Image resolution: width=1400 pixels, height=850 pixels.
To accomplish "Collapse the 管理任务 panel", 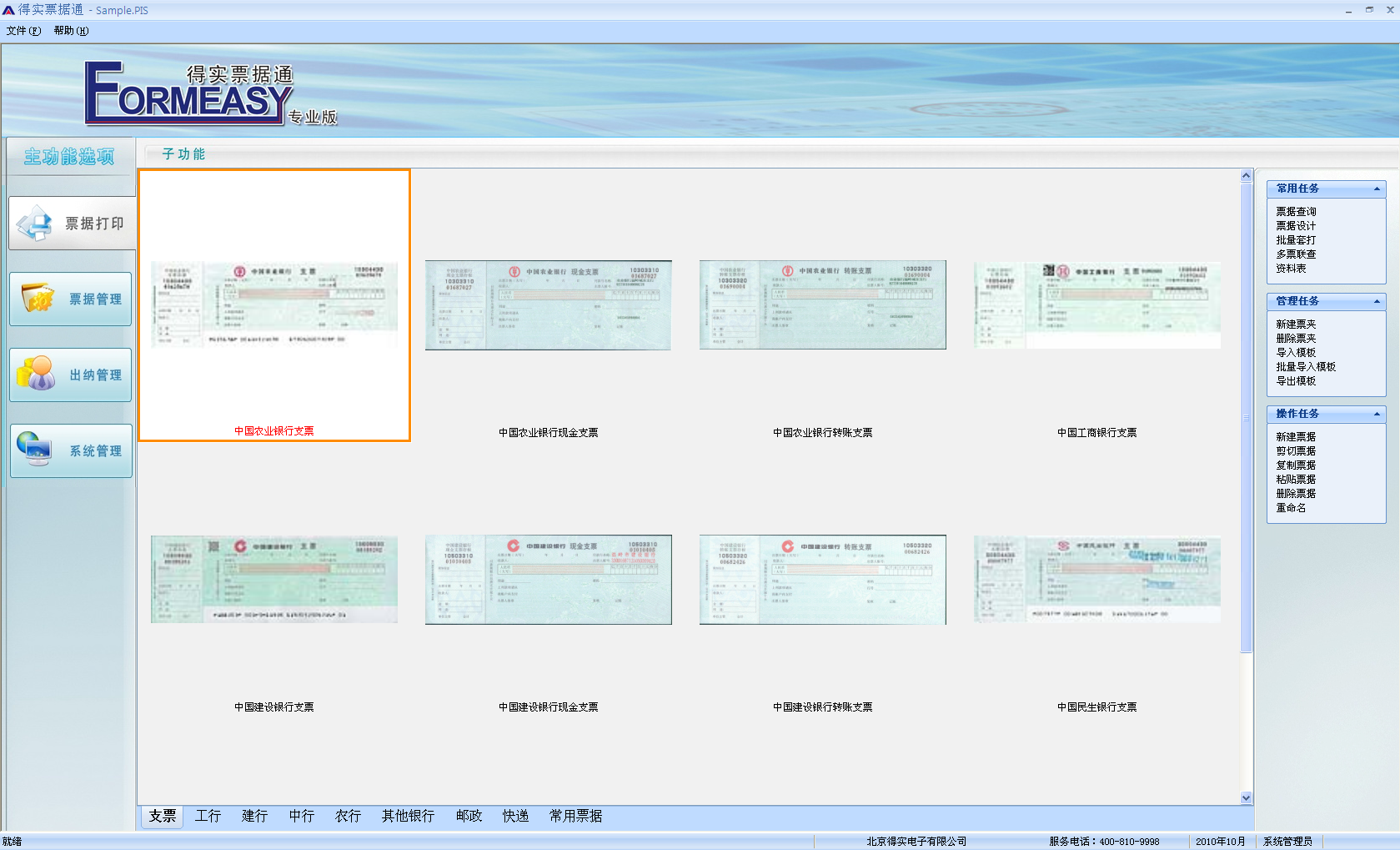I will (1377, 301).
